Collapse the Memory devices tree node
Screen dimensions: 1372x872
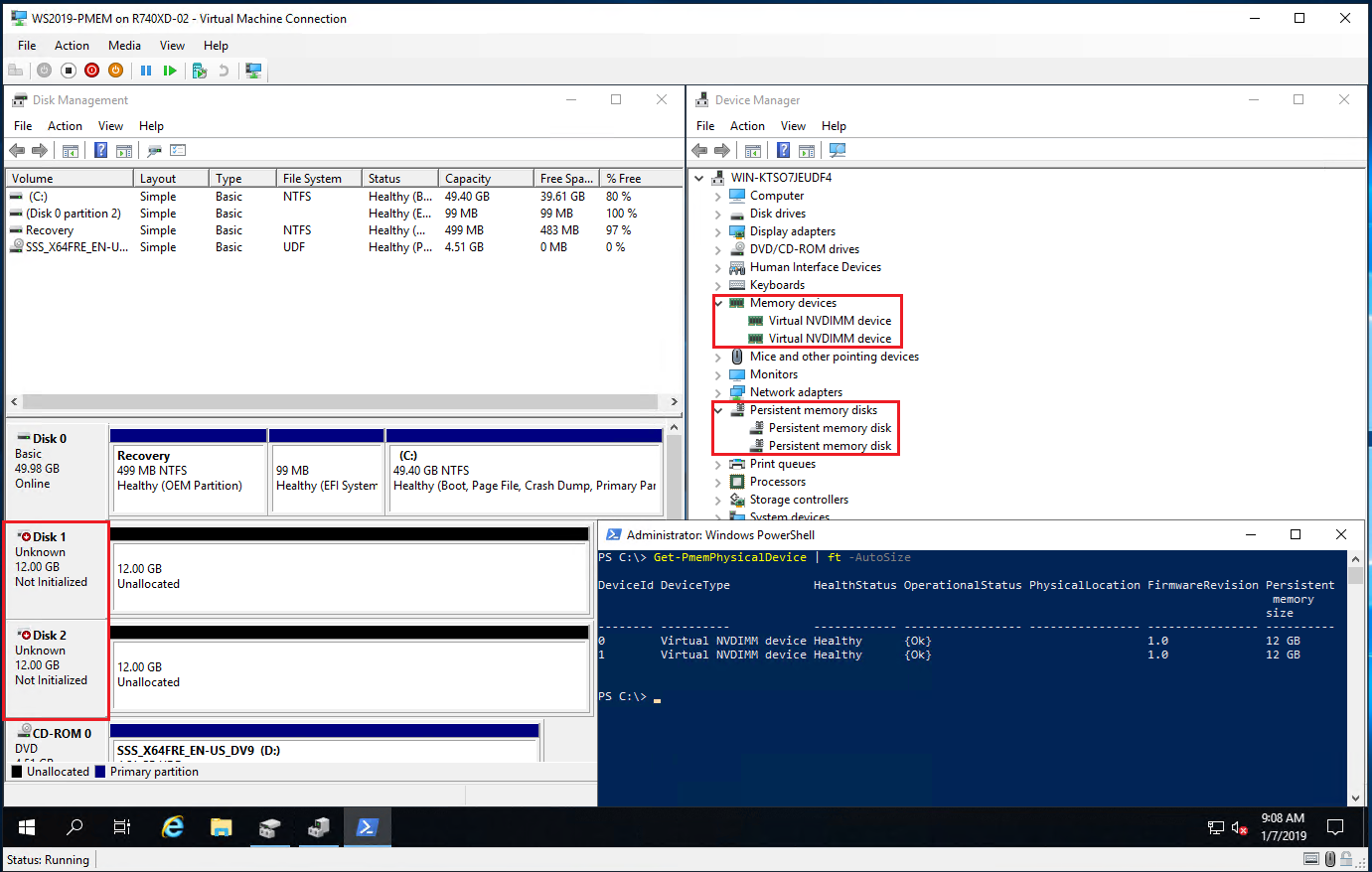point(718,303)
